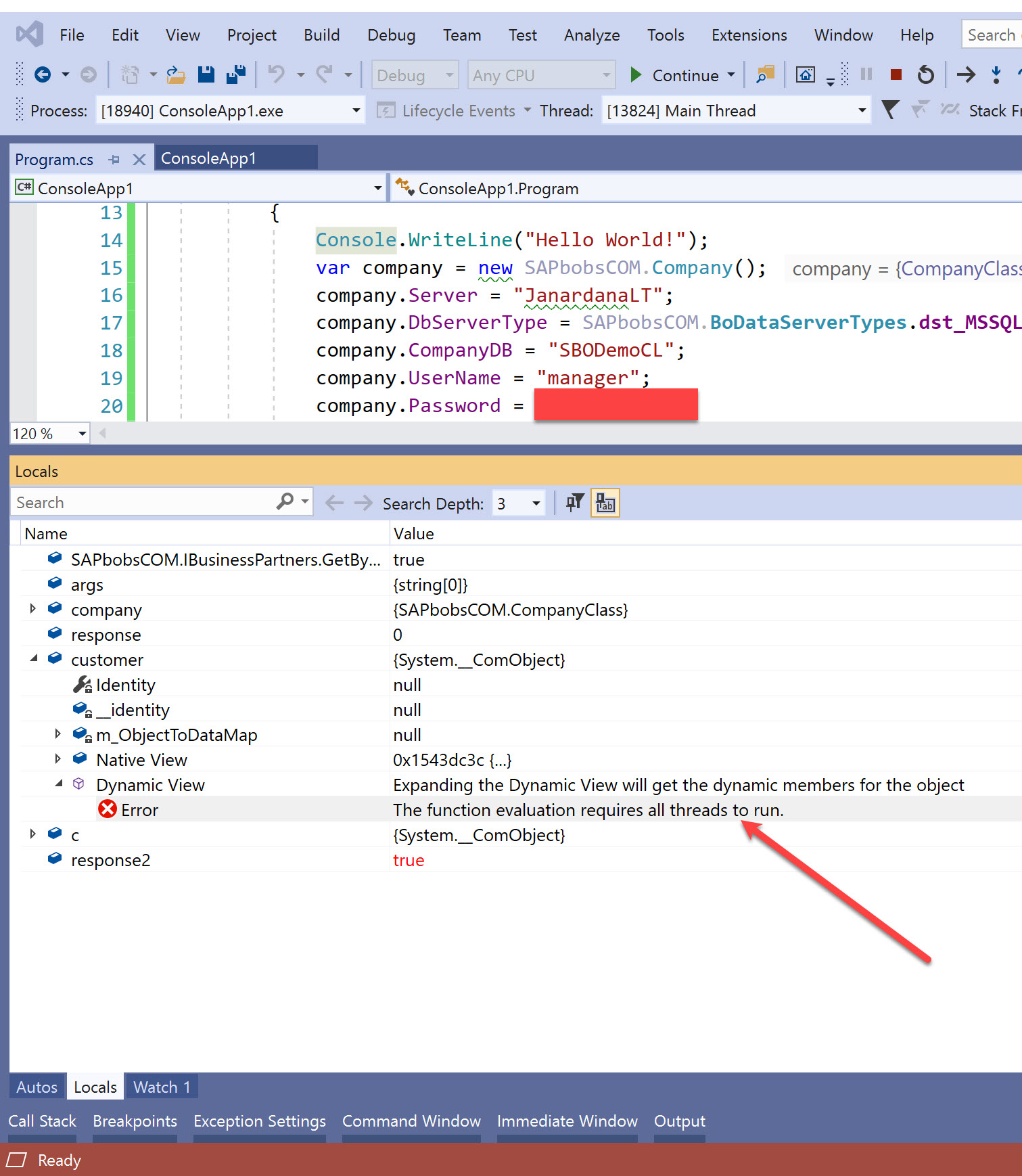Click the Continue button
The height and width of the screenshot is (1176, 1022).
674,75
